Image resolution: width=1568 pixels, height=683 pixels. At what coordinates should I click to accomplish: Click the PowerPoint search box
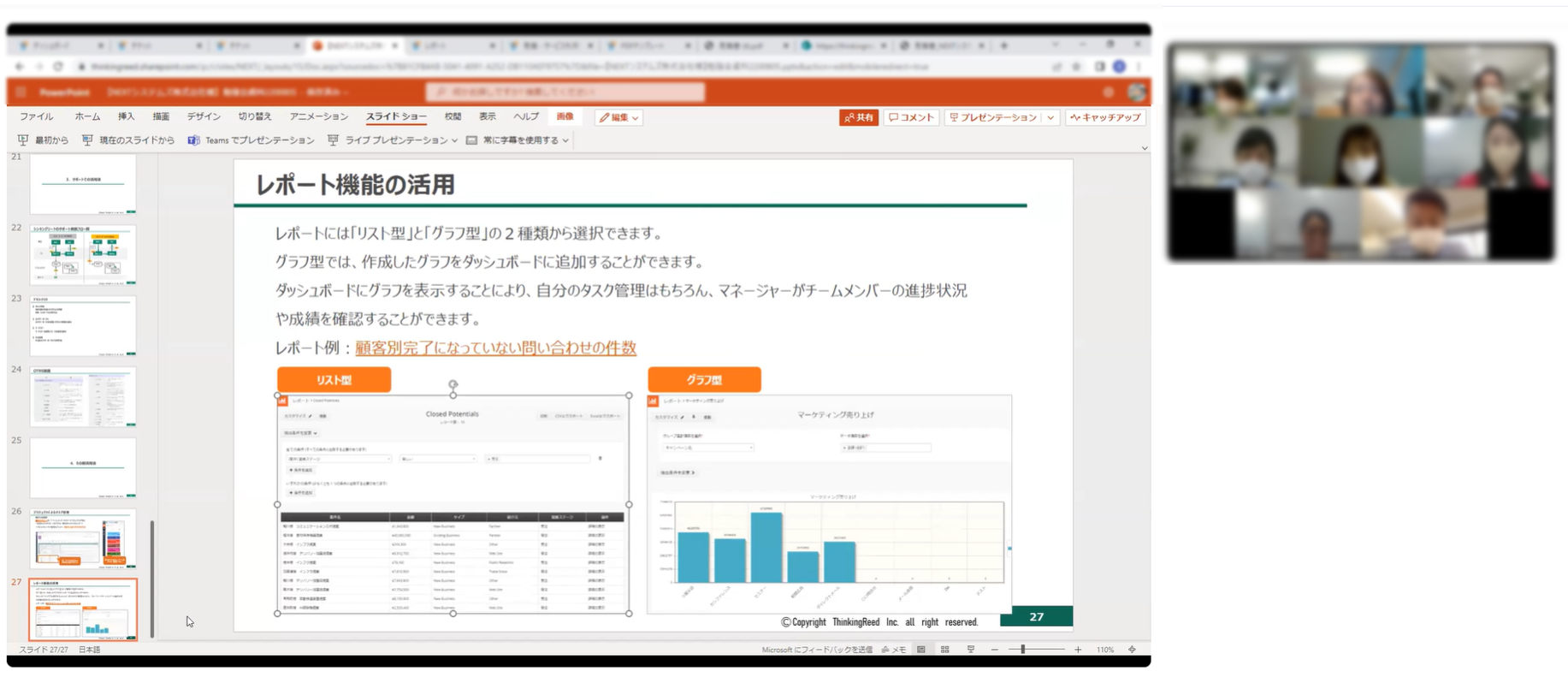(565, 92)
